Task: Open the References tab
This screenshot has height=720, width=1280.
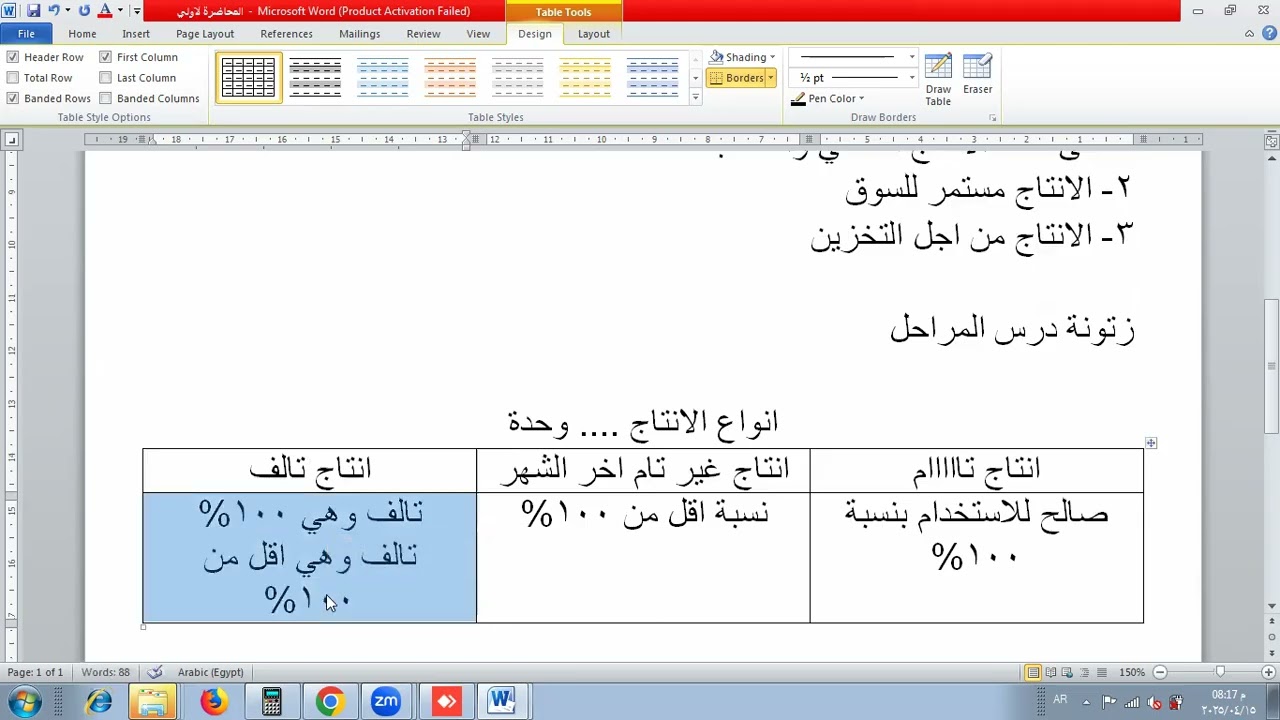Action: (x=286, y=34)
